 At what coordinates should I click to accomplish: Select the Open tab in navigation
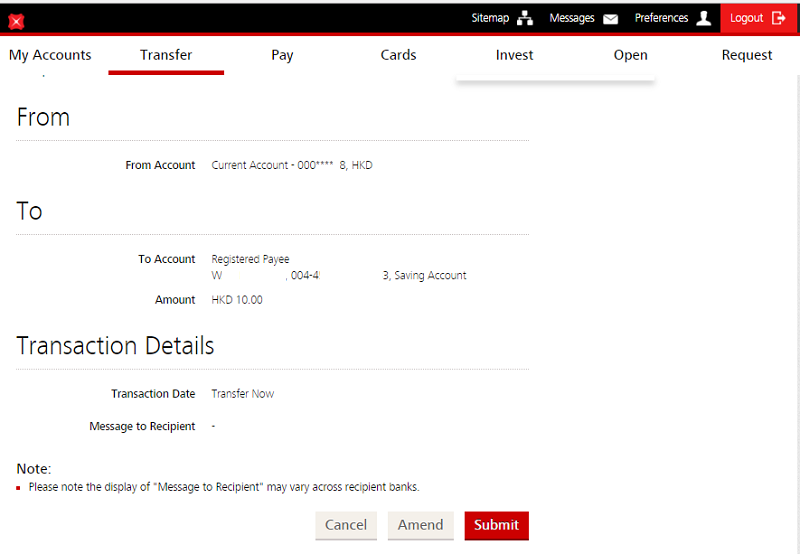click(630, 55)
